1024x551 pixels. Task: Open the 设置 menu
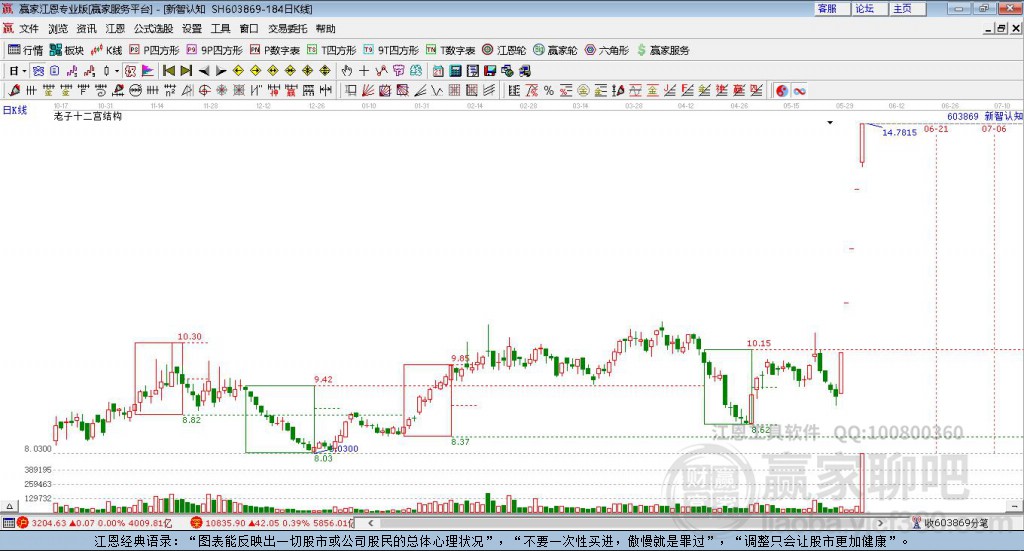(x=192, y=29)
